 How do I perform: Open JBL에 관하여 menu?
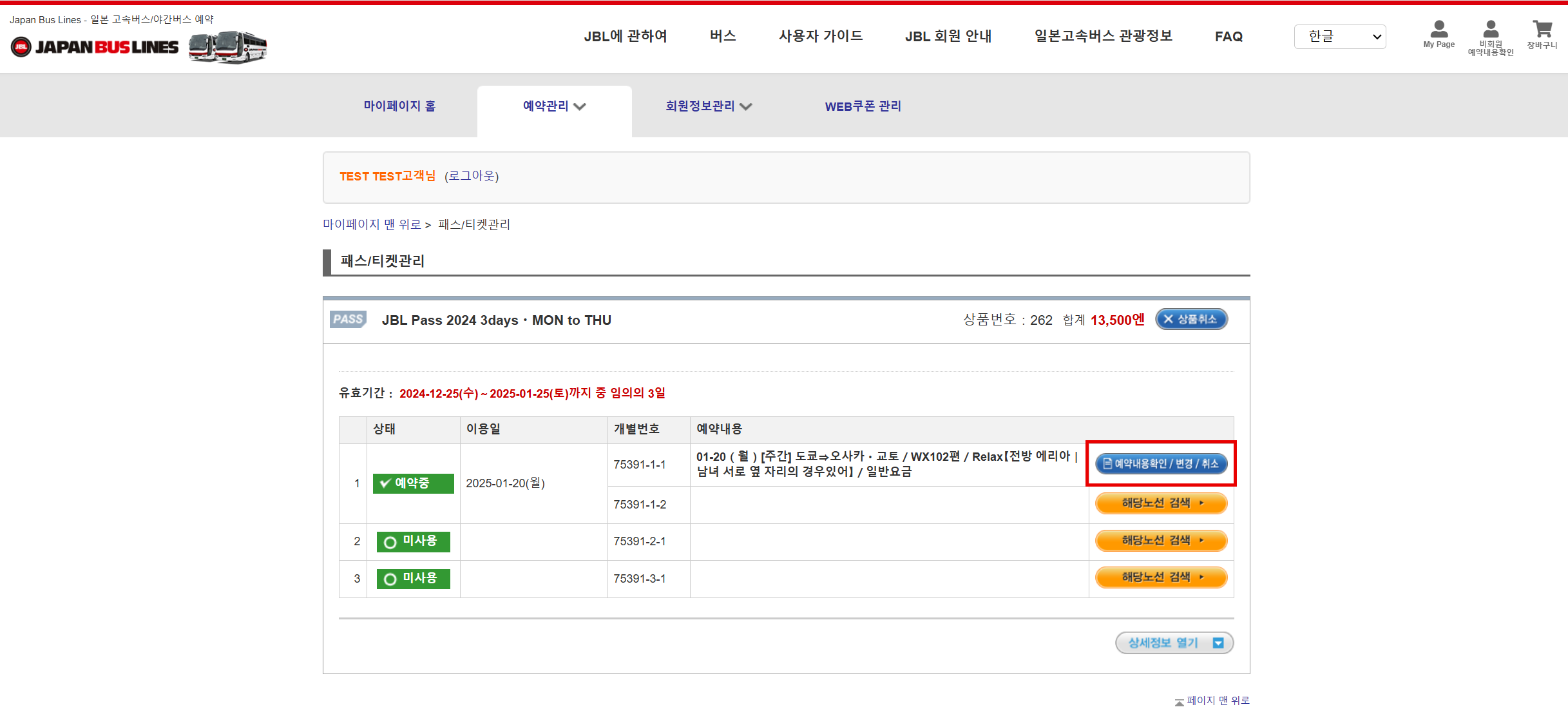(626, 37)
